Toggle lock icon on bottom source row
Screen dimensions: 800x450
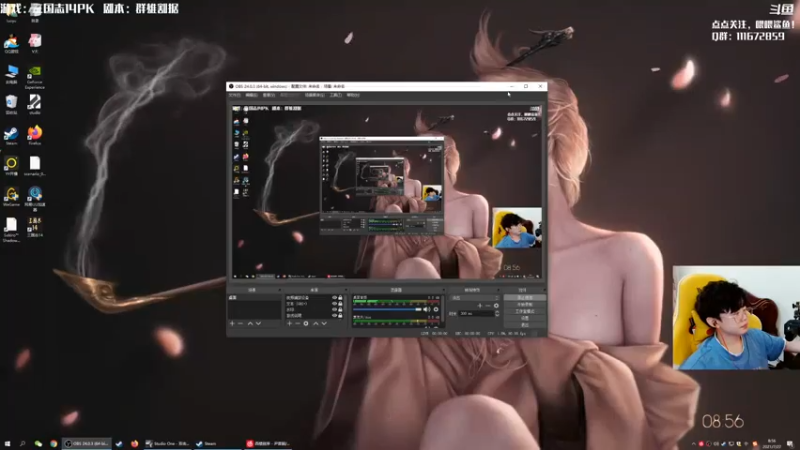(x=340, y=315)
